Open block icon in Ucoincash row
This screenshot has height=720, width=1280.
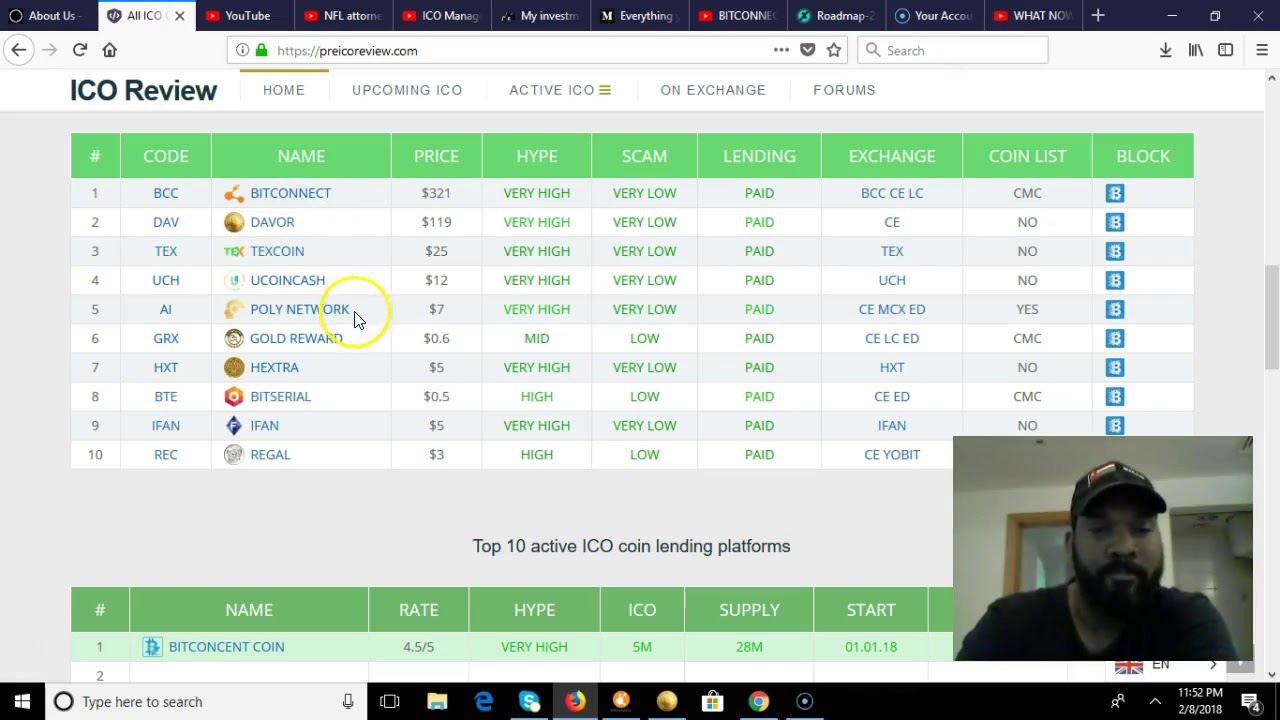click(x=1115, y=280)
